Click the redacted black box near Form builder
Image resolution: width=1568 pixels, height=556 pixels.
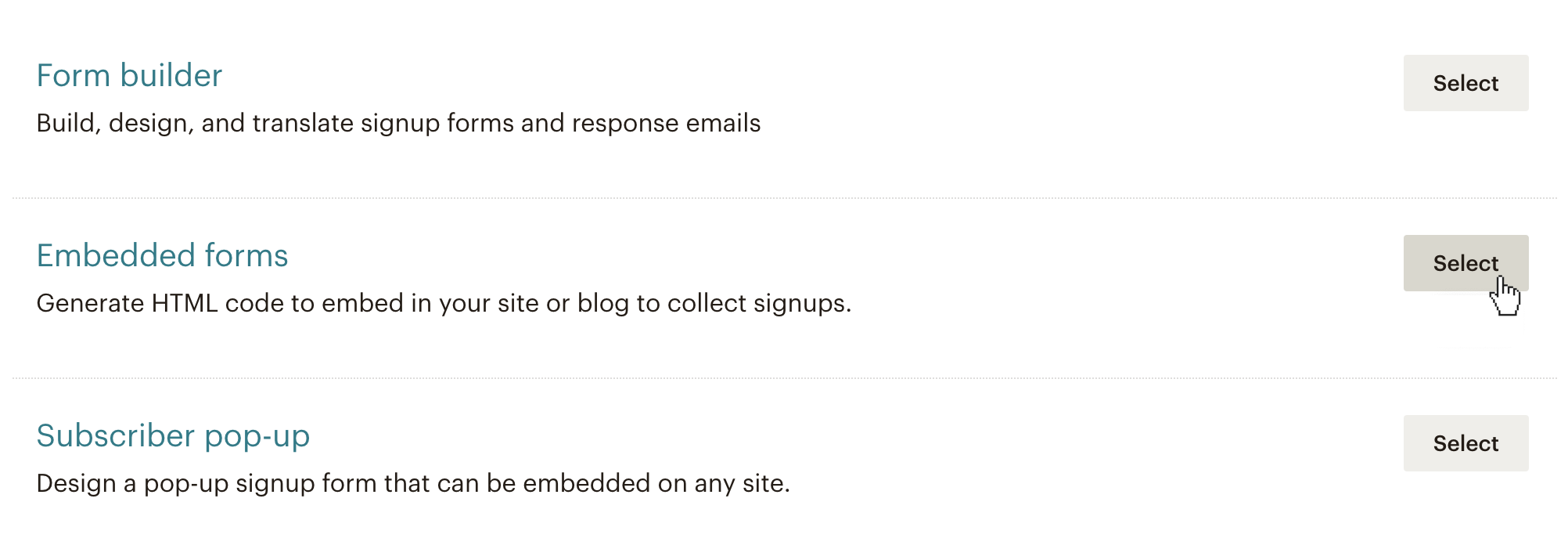tap(1028, 52)
